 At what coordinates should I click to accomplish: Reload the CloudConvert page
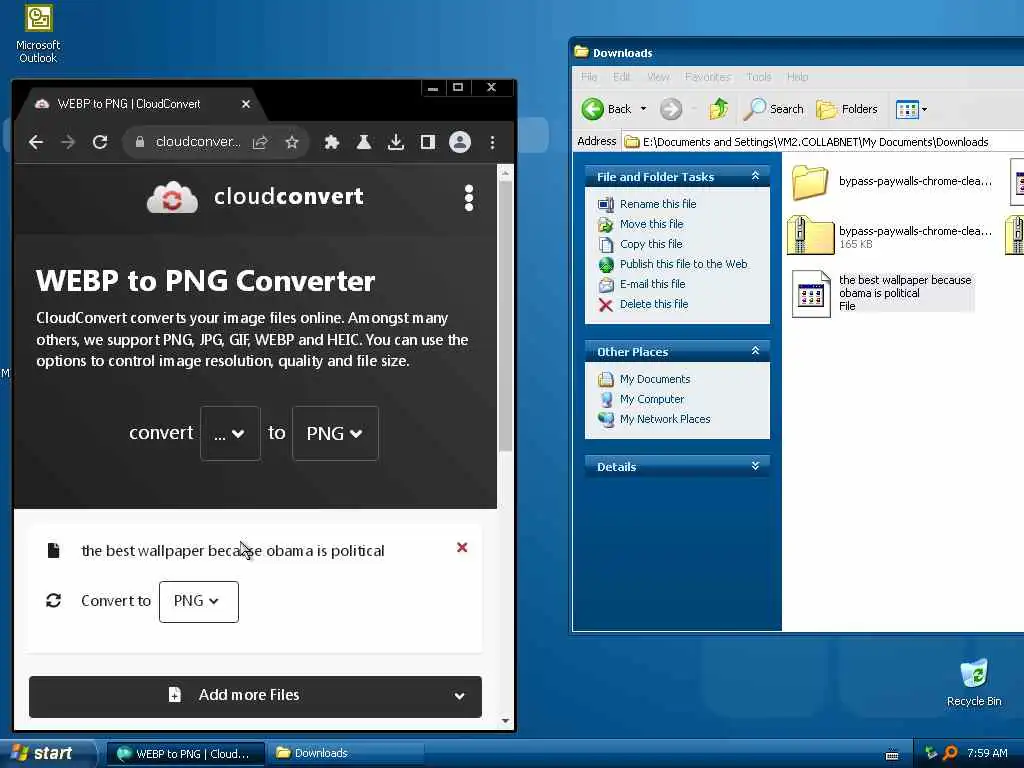100,142
